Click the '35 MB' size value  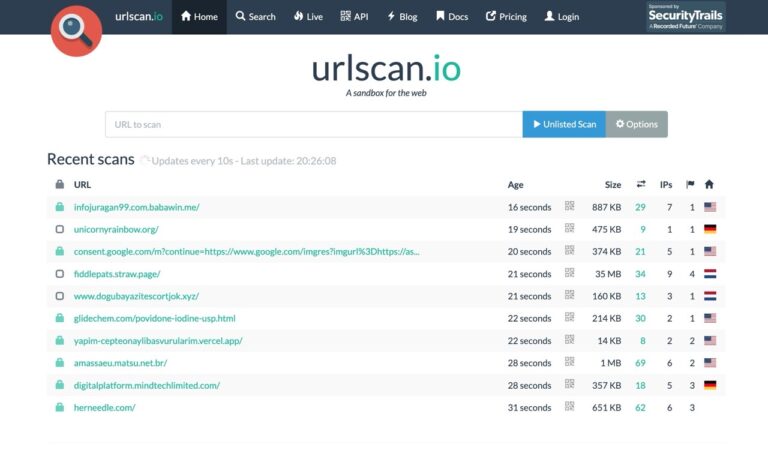pos(608,274)
